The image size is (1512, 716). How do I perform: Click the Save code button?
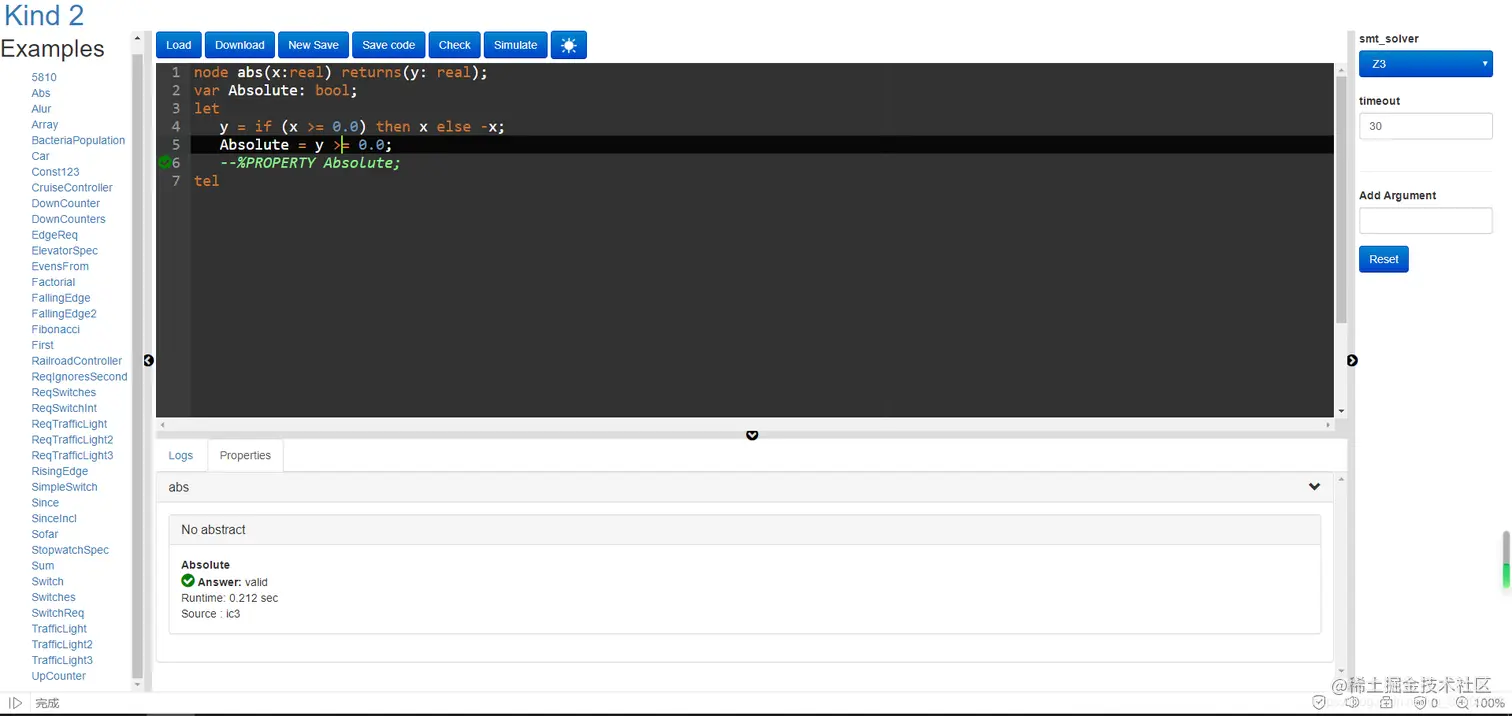coord(388,45)
